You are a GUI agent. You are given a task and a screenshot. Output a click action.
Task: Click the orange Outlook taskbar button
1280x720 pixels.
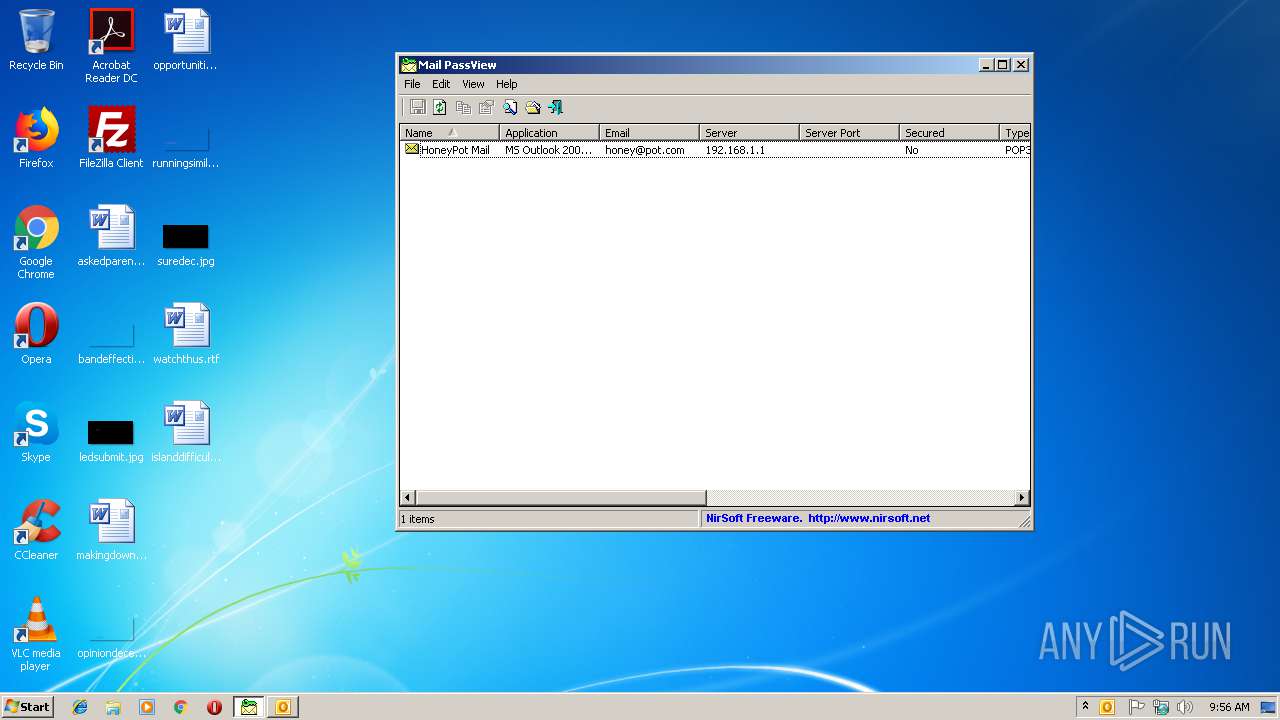click(283, 707)
